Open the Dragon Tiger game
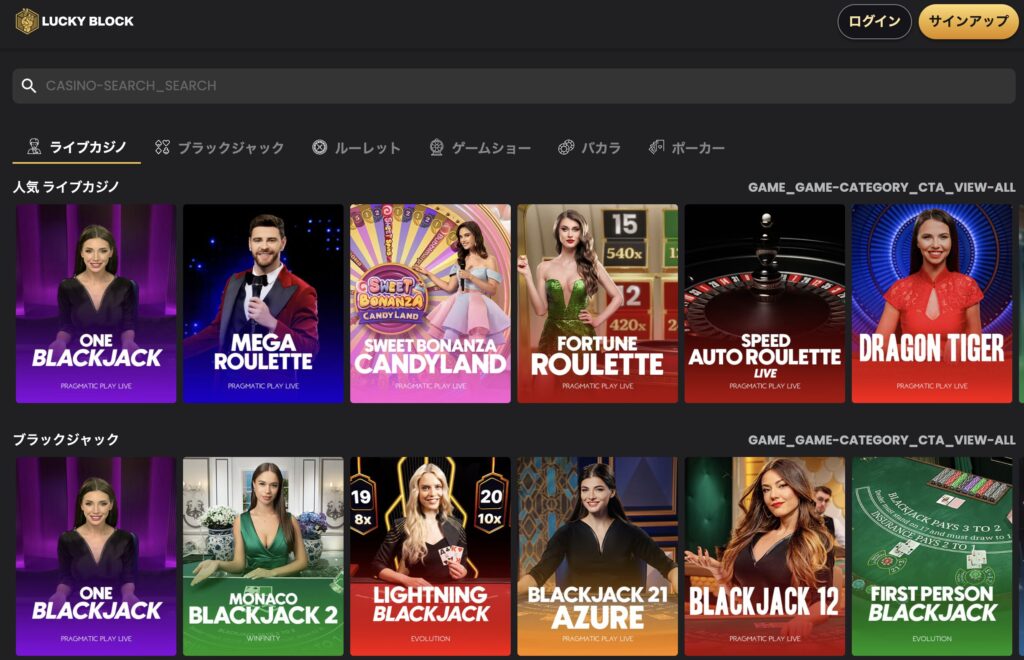The image size is (1024, 660). click(x=932, y=304)
